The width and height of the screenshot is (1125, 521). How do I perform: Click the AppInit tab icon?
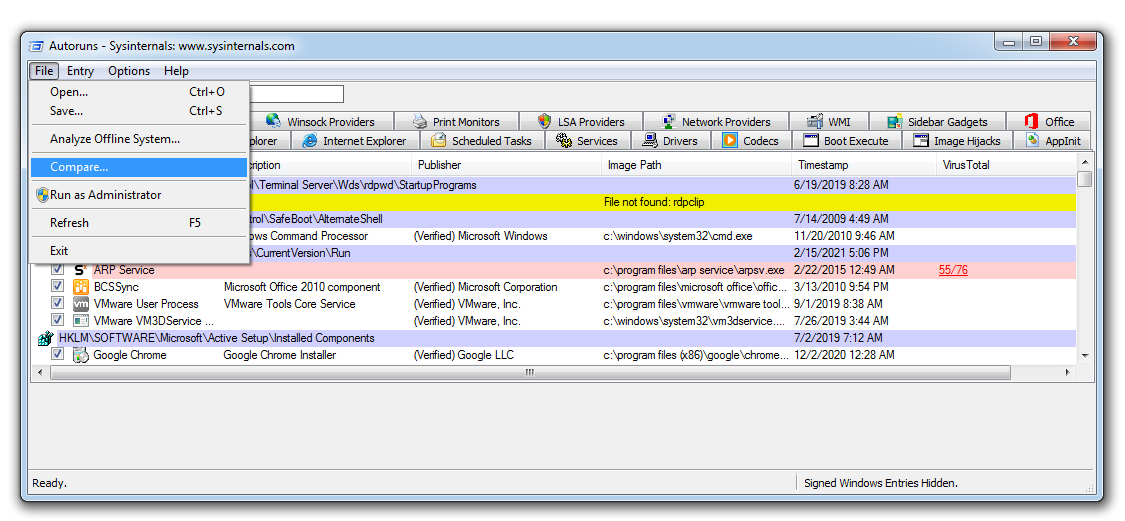[1032, 141]
